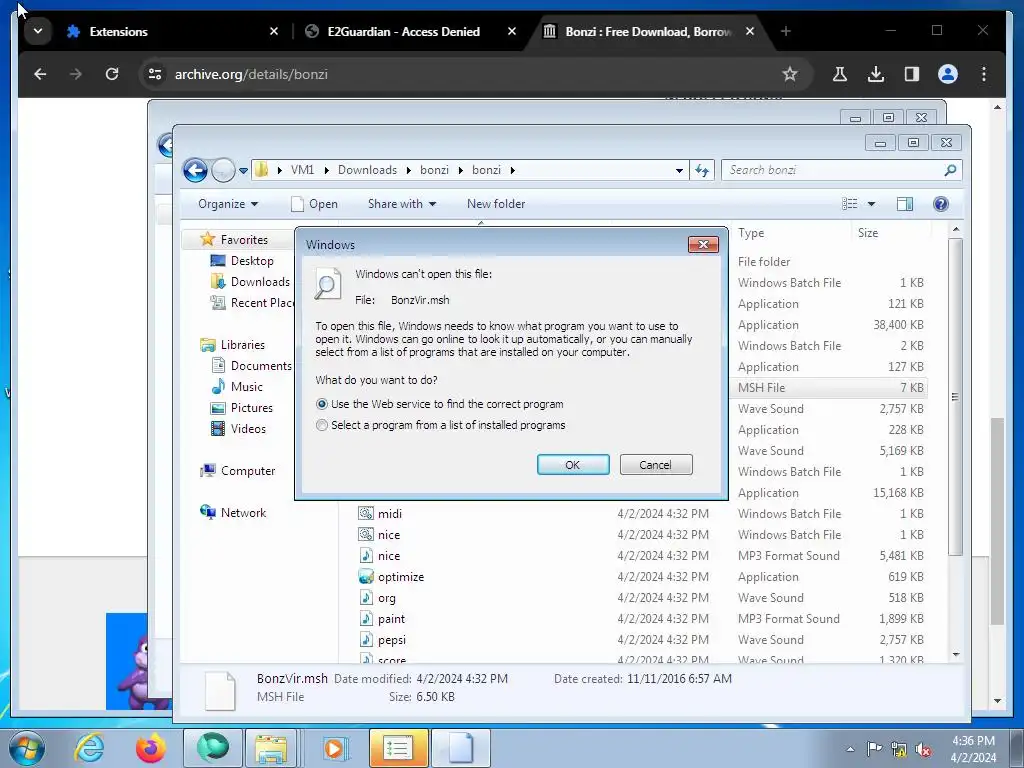This screenshot has width=1024, height=768.
Task: Expand the view options dropdown arrow
Action: click(x=871, y=204)
